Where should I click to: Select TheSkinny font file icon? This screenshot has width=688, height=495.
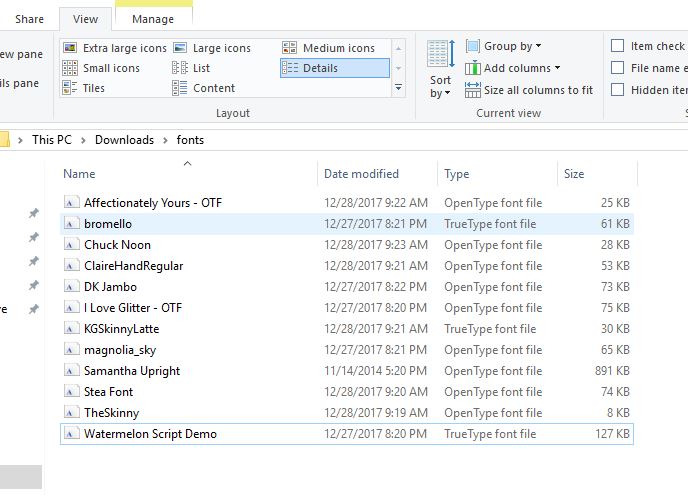click(71, 413)
